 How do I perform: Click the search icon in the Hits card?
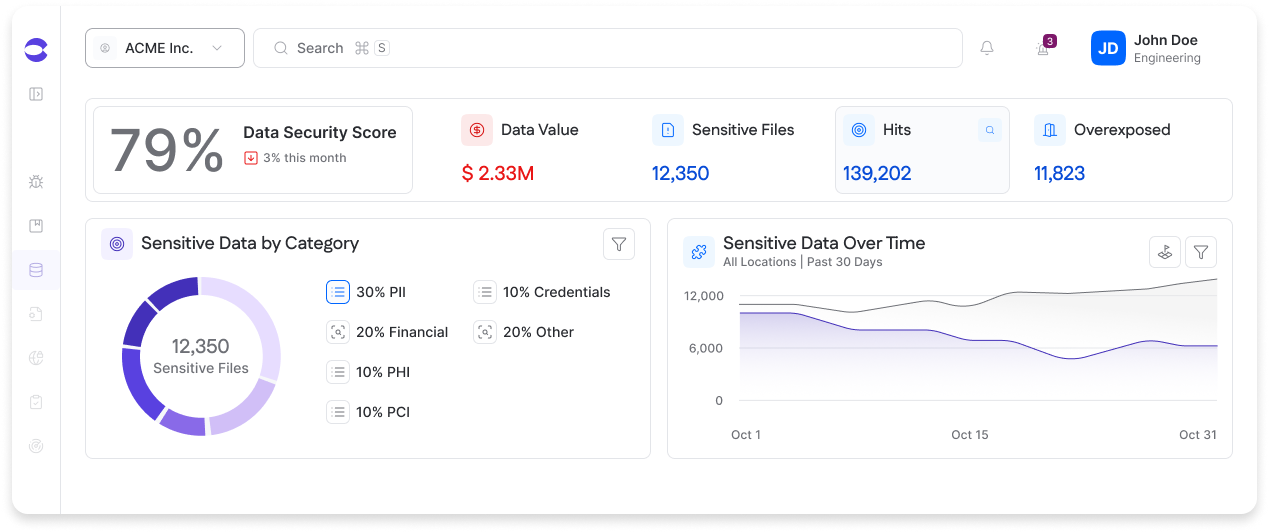click(x=990, y=130)
